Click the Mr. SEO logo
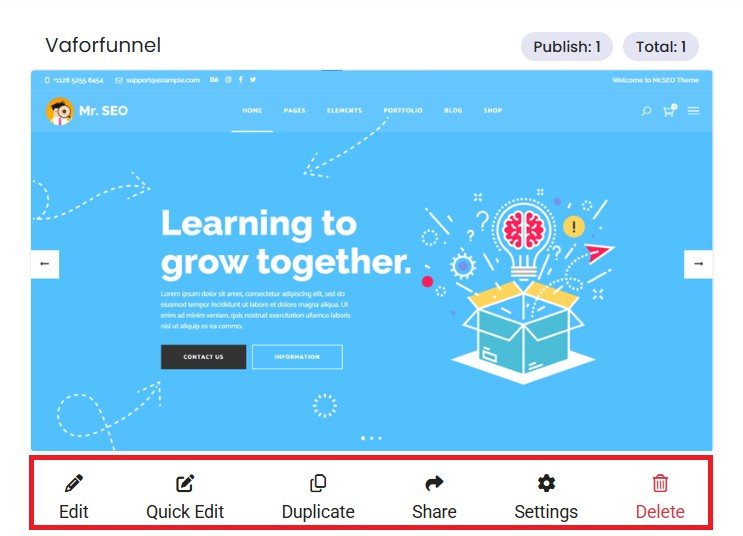The image size is (743, 536). pyautogui.click(x=87, y=111)
